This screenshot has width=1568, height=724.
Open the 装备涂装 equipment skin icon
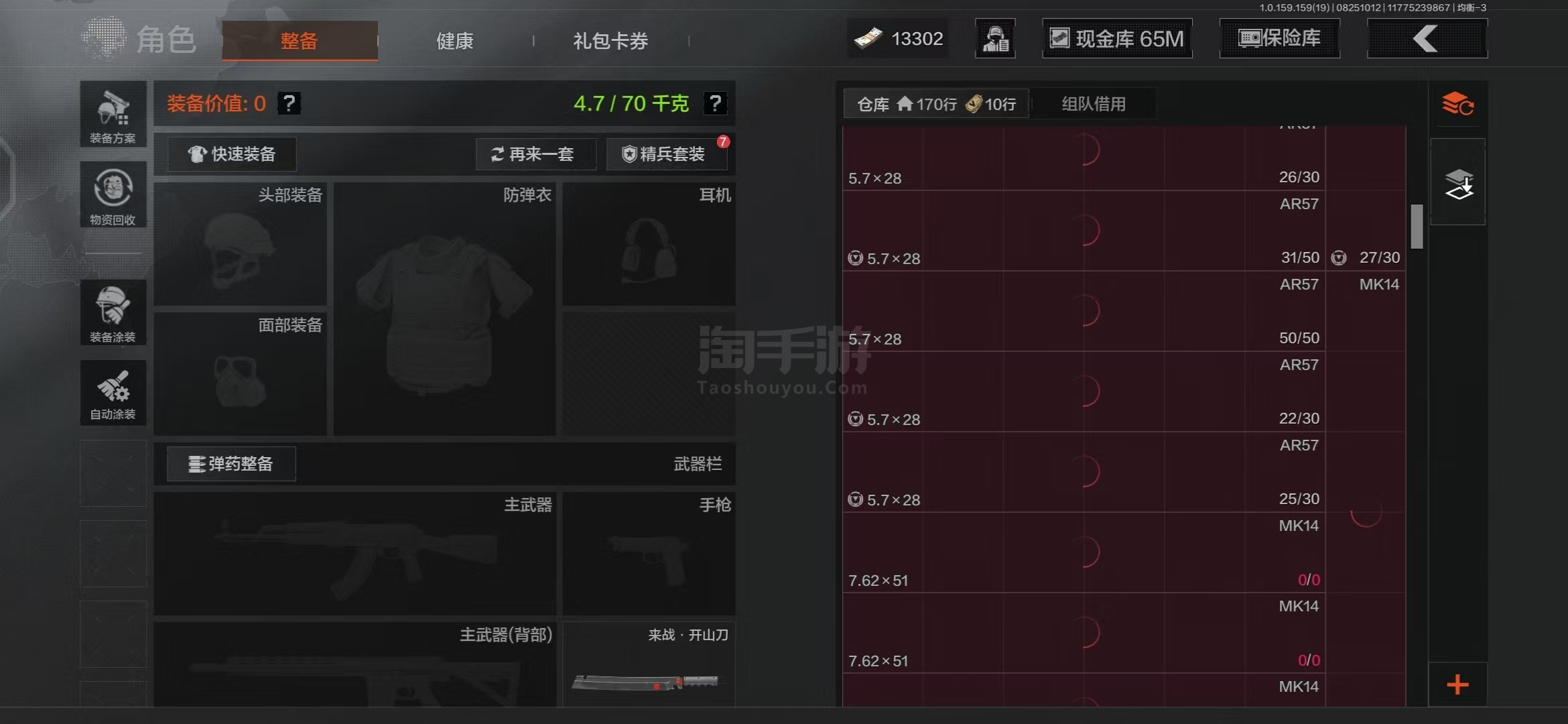pos(113,312)
